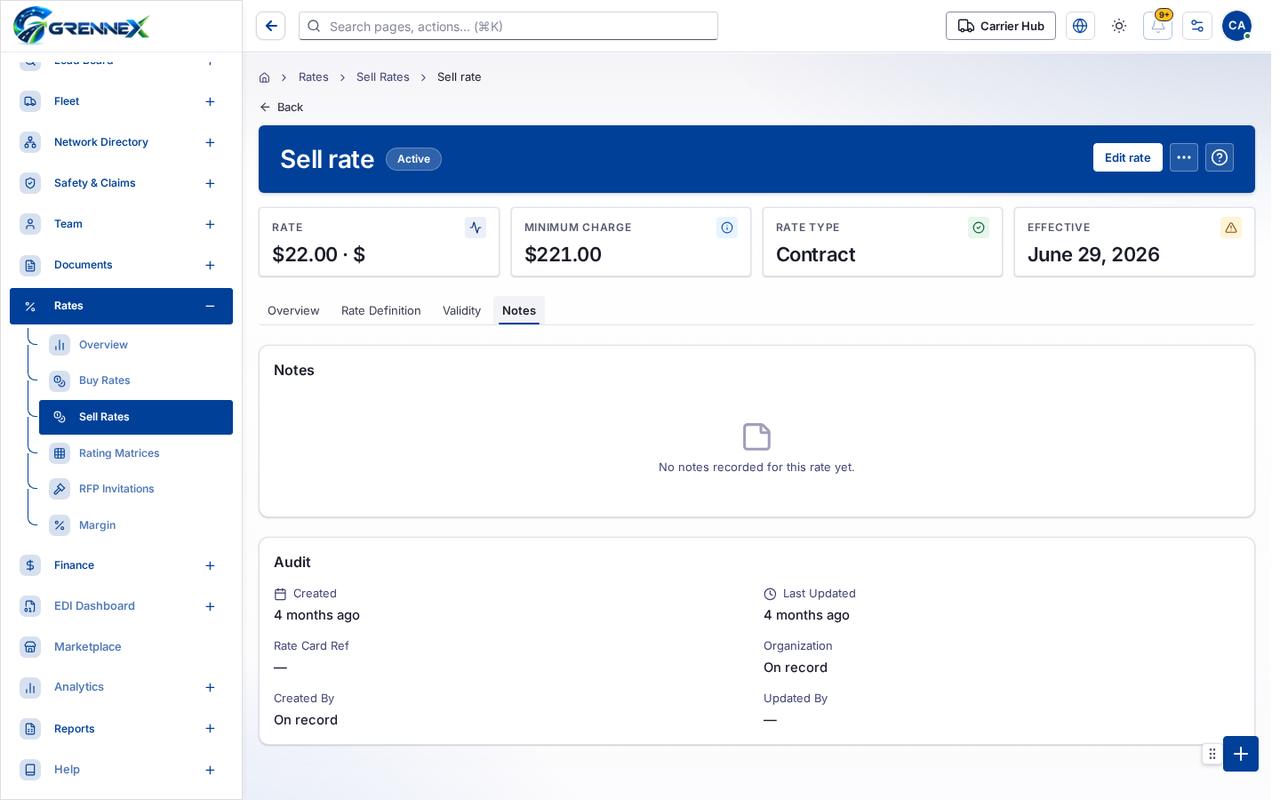Viewport: 1280px width, 800px height.
Task: Click the Rate Type check icon
Action: (979, 228)
